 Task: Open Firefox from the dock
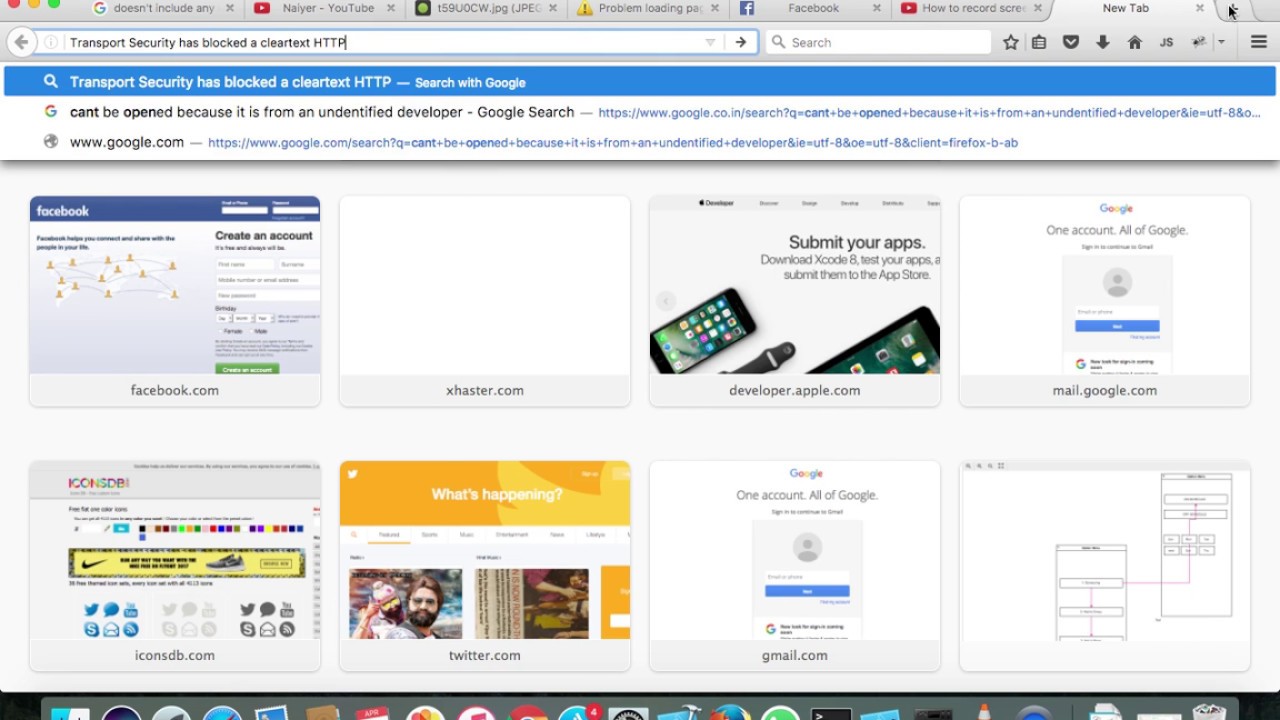(731, 712)
